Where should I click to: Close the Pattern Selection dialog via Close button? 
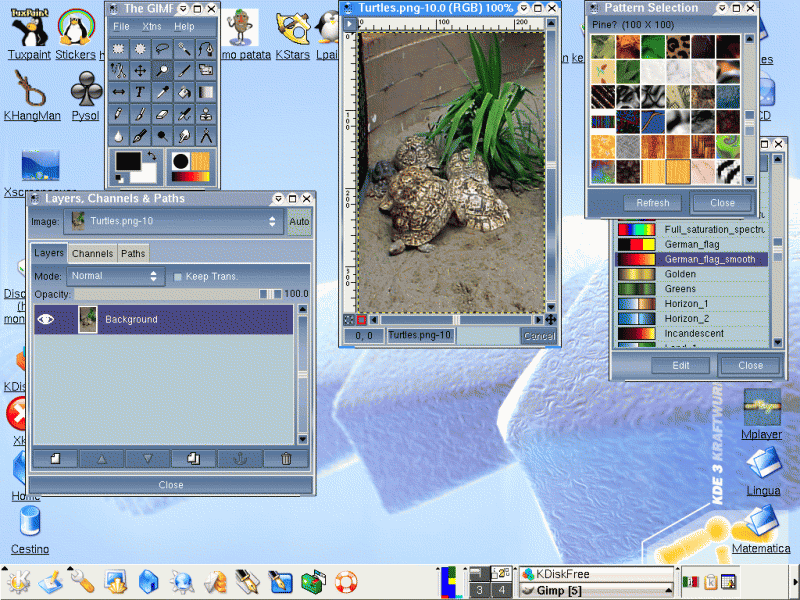[x=722, y=203]
